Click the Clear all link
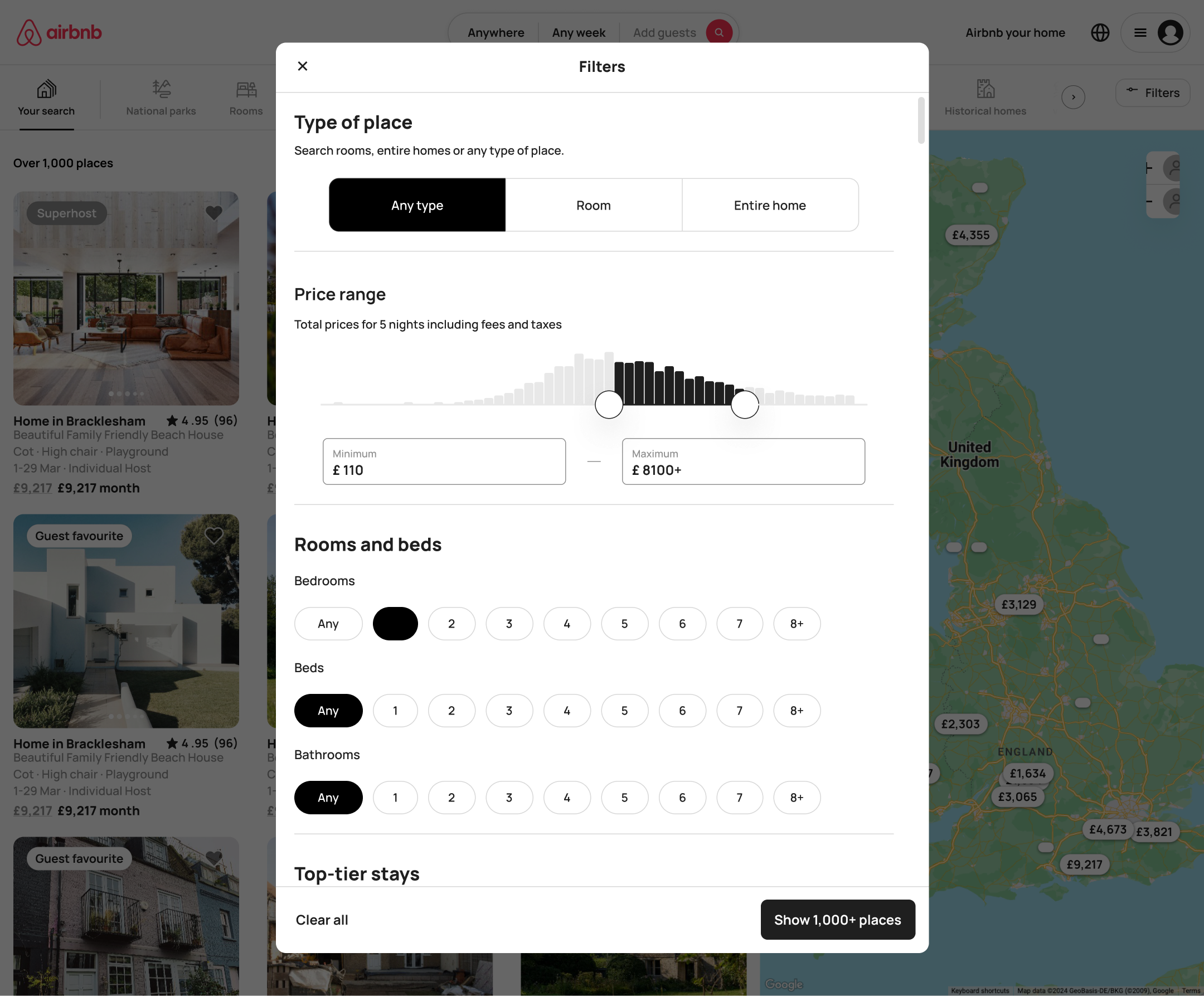This screenshot has width=1204, height=996. [x=322, y=919]
